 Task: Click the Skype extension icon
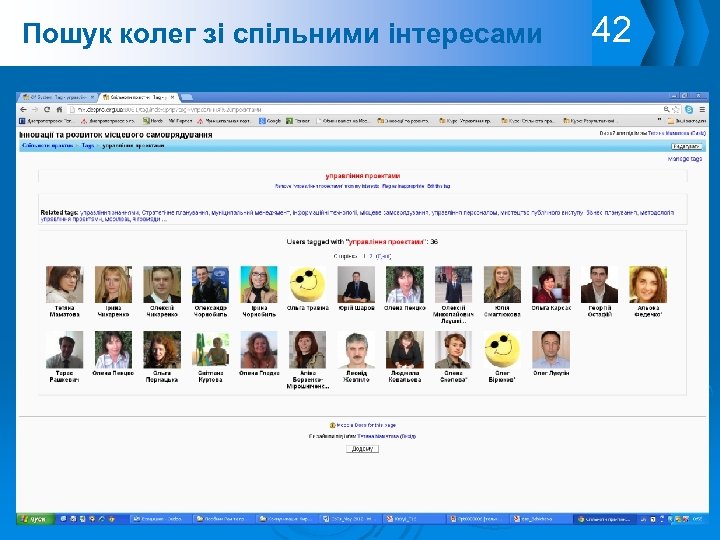[x=689, y=110]
